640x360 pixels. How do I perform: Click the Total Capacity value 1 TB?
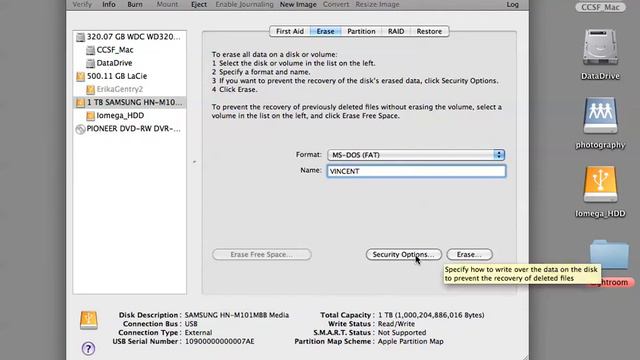pyautogui.click(x=431, y=315)
